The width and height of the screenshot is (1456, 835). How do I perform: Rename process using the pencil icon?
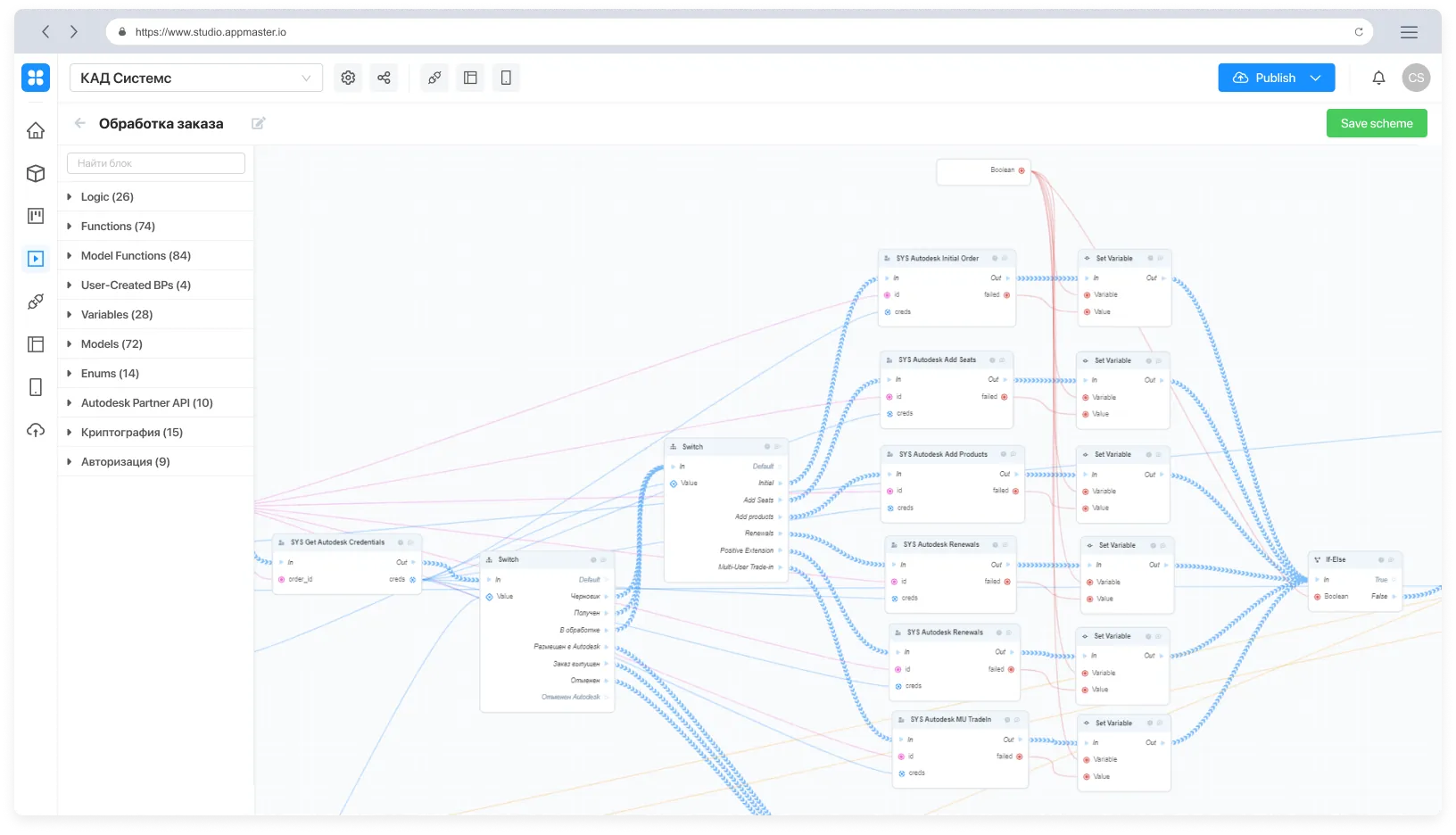[258, 123]
